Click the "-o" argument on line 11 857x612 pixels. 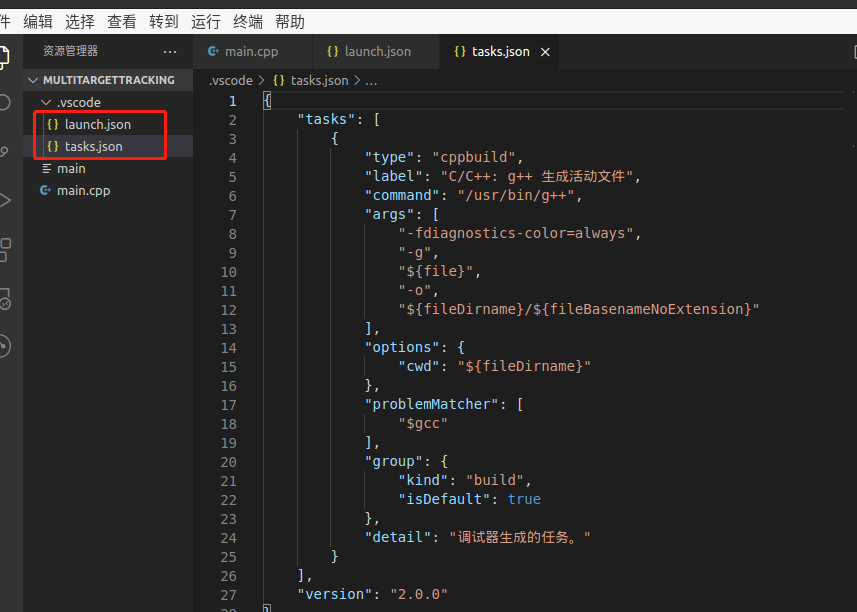pyautogui.click(x=415, y=290)
